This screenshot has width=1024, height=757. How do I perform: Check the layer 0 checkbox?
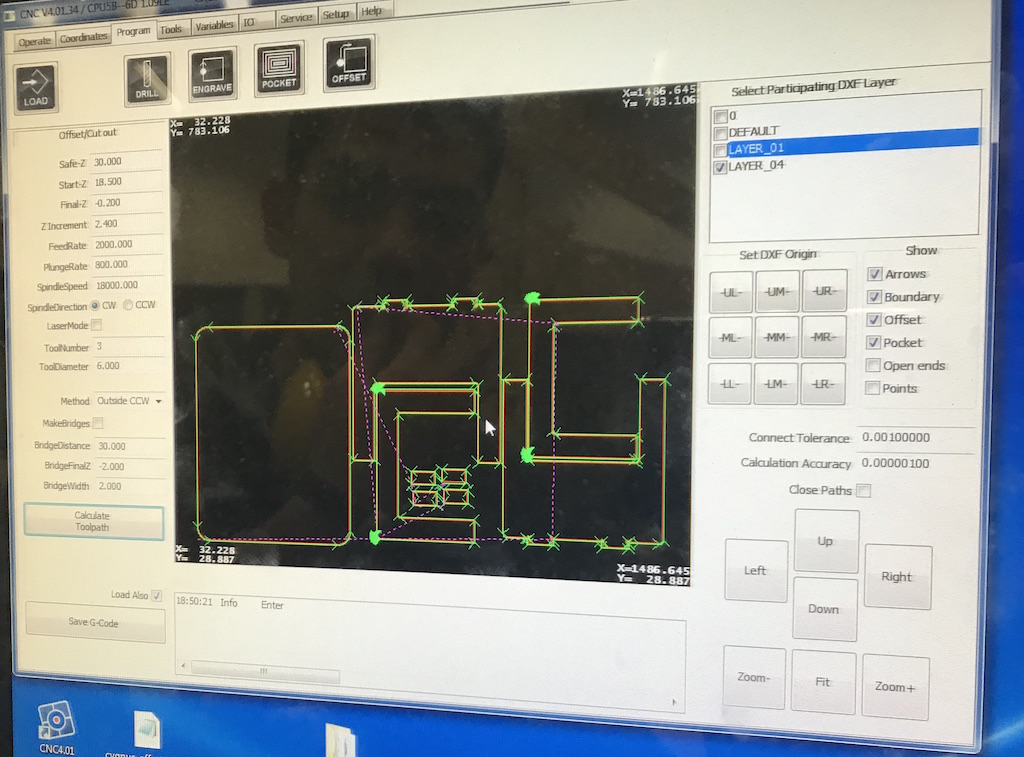pos(721,116)
